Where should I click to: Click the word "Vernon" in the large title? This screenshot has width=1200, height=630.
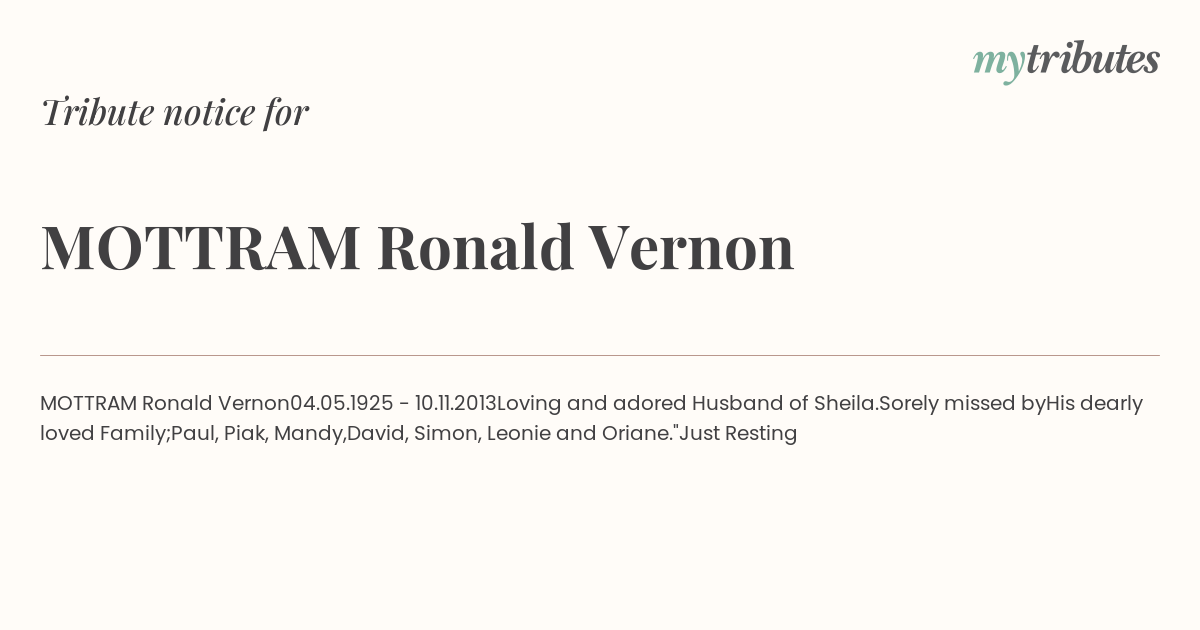pyautogui.click(x=691, y=247)
